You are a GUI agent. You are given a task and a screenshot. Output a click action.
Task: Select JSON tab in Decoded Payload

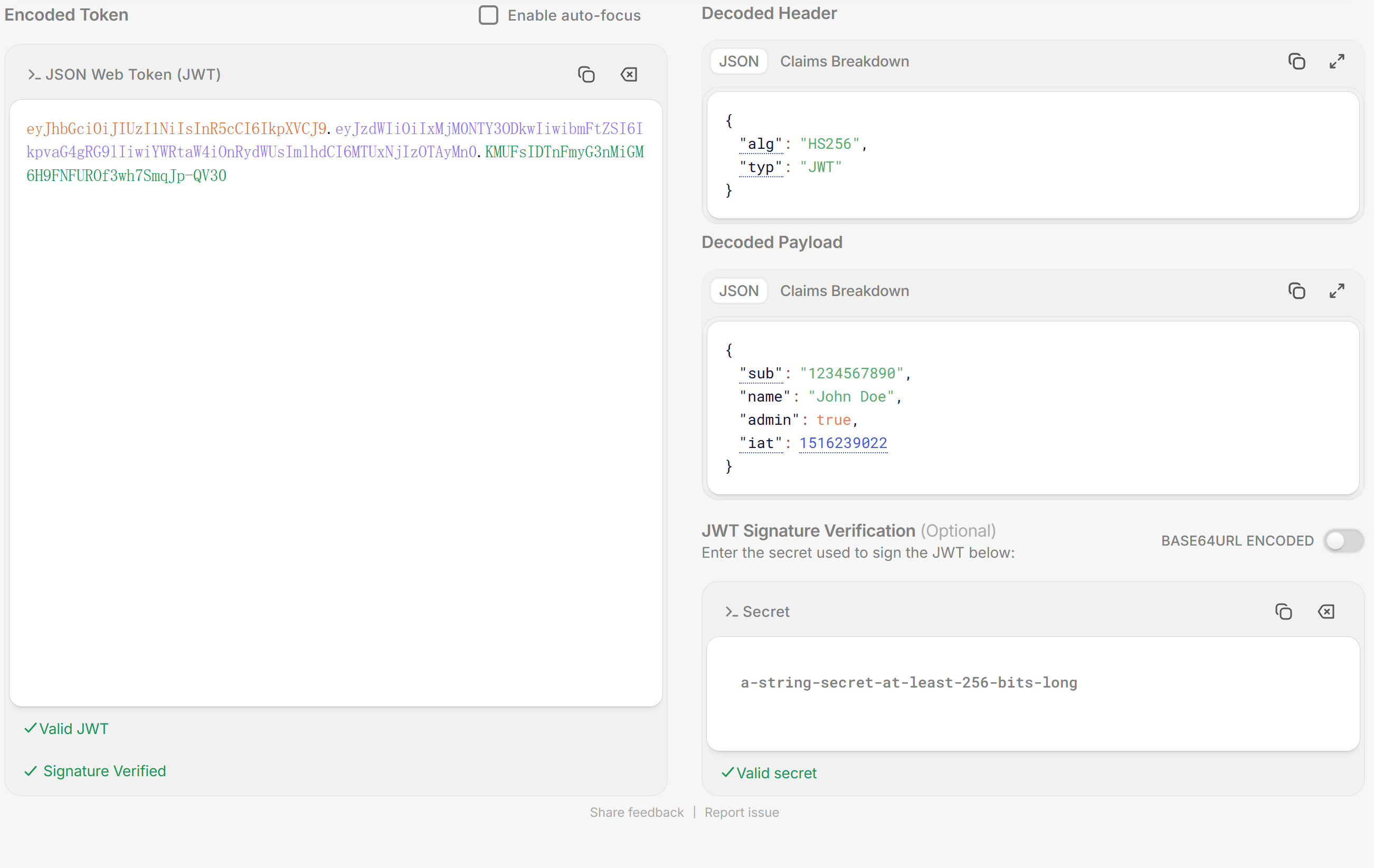tap(738, 291)
